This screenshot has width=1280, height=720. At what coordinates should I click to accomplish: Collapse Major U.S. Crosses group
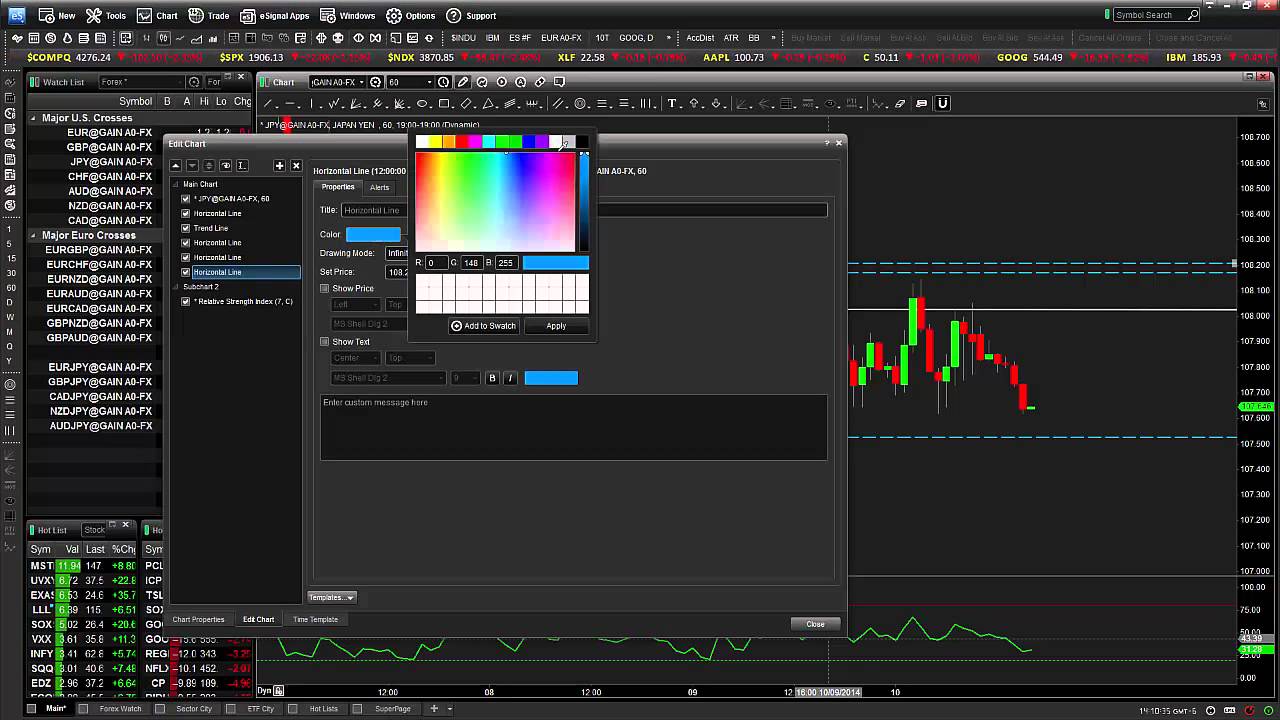click(33, 118)
